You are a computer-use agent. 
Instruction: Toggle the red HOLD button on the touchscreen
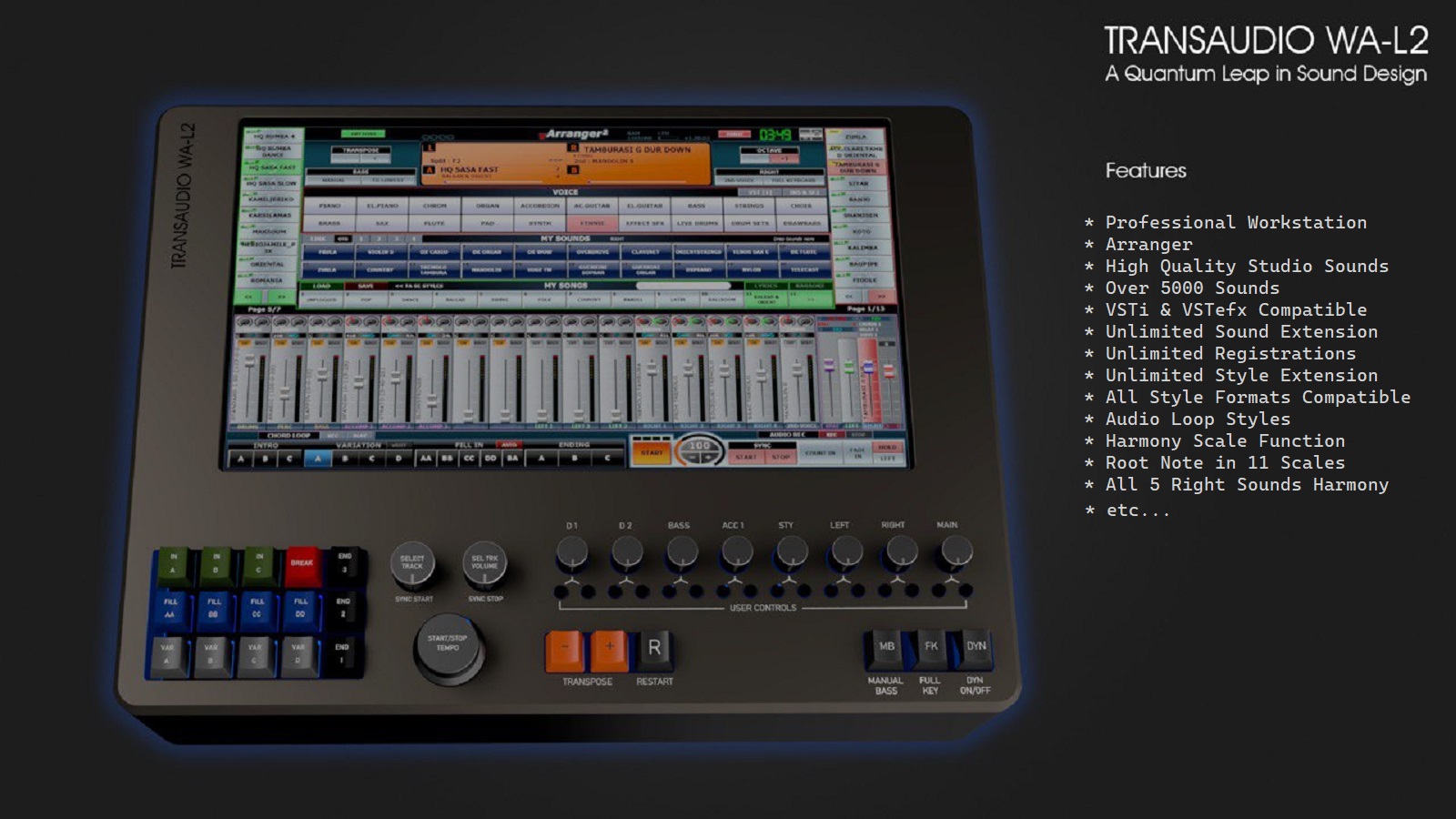pyautogui.click(x=887, y=447)
